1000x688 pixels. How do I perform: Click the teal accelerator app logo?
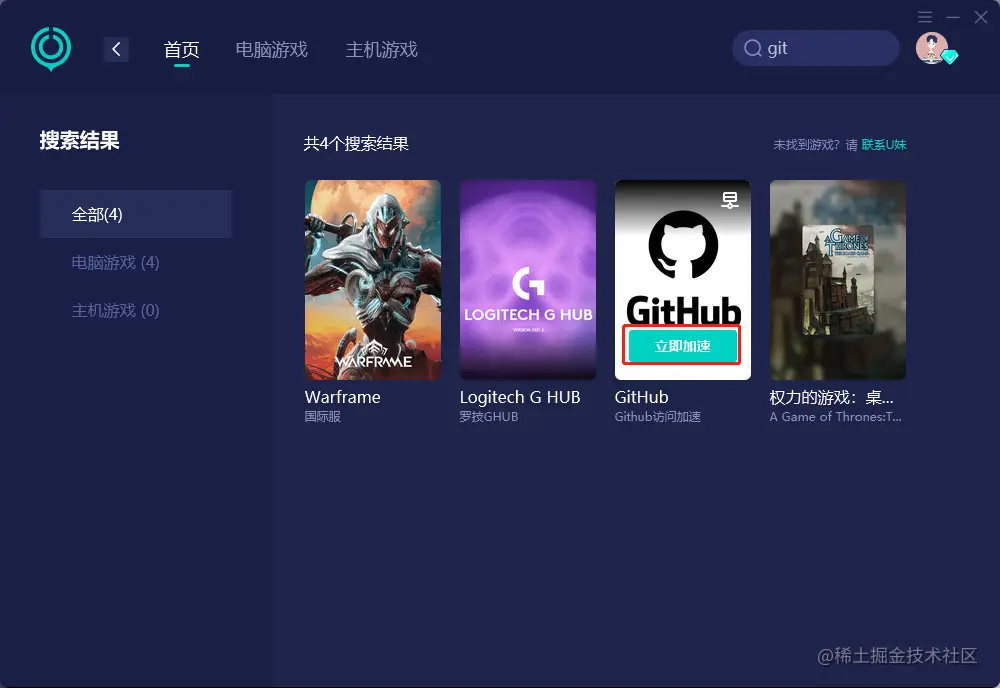pyautogui.click(x=51, y=48)
